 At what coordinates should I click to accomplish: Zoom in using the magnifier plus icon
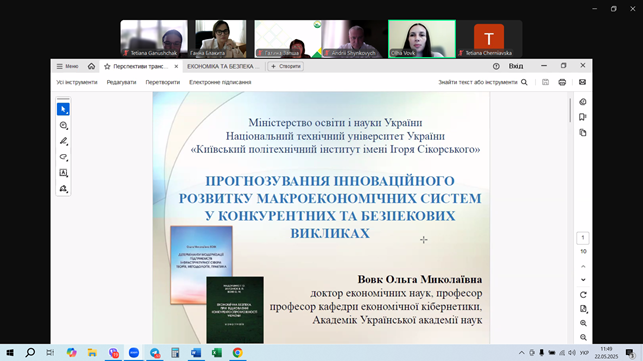pos(583,323)
